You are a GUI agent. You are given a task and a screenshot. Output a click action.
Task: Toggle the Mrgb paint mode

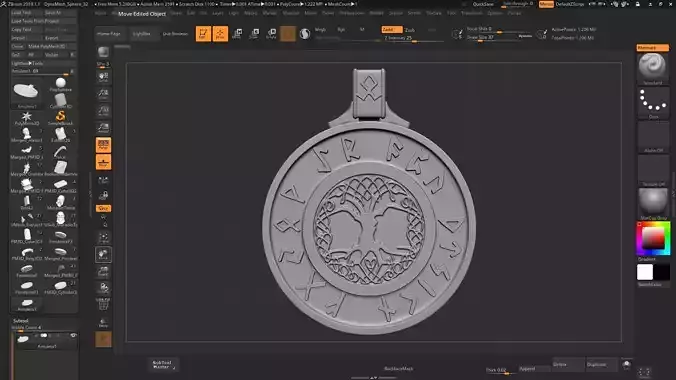[320, 29]
